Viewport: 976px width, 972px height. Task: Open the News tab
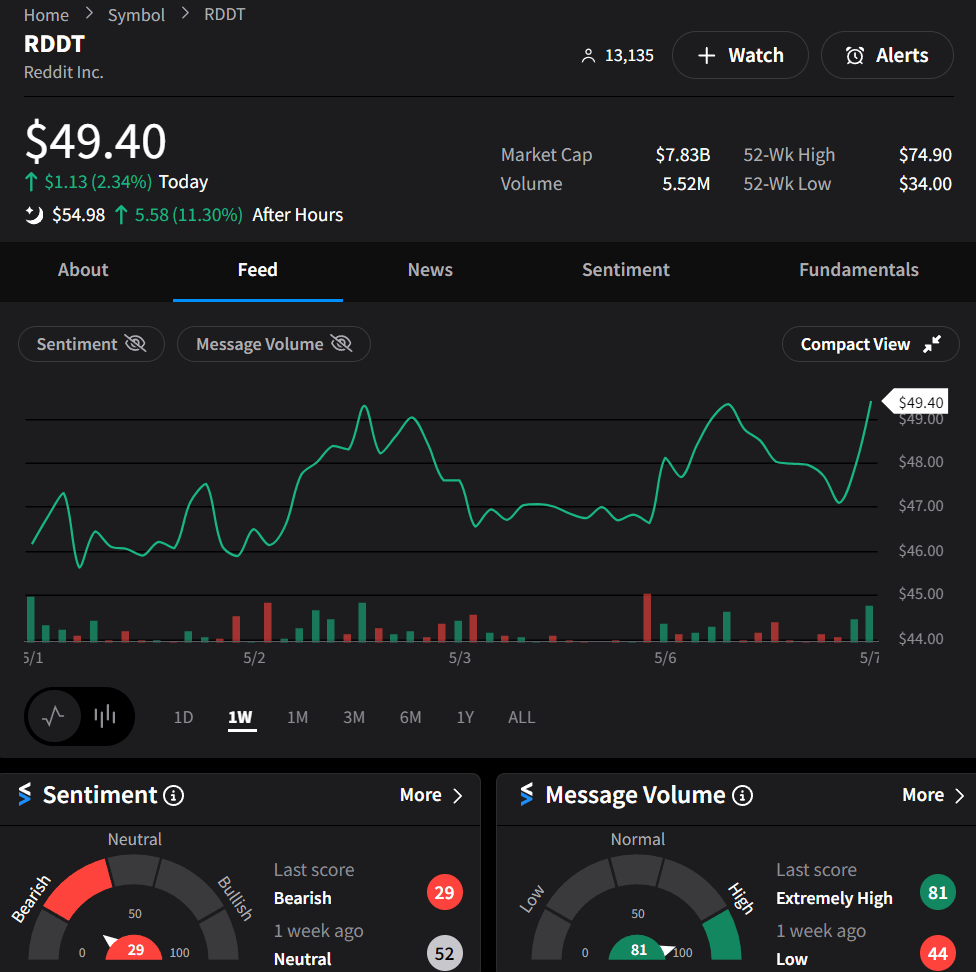pyautogui.click(x=430, y=269)
